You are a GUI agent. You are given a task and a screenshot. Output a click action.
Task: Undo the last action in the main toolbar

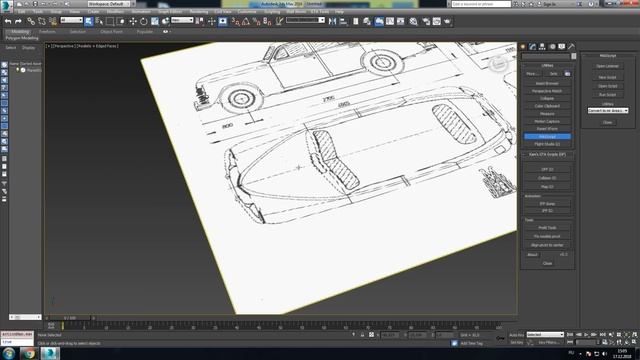[x=8, y=21]
